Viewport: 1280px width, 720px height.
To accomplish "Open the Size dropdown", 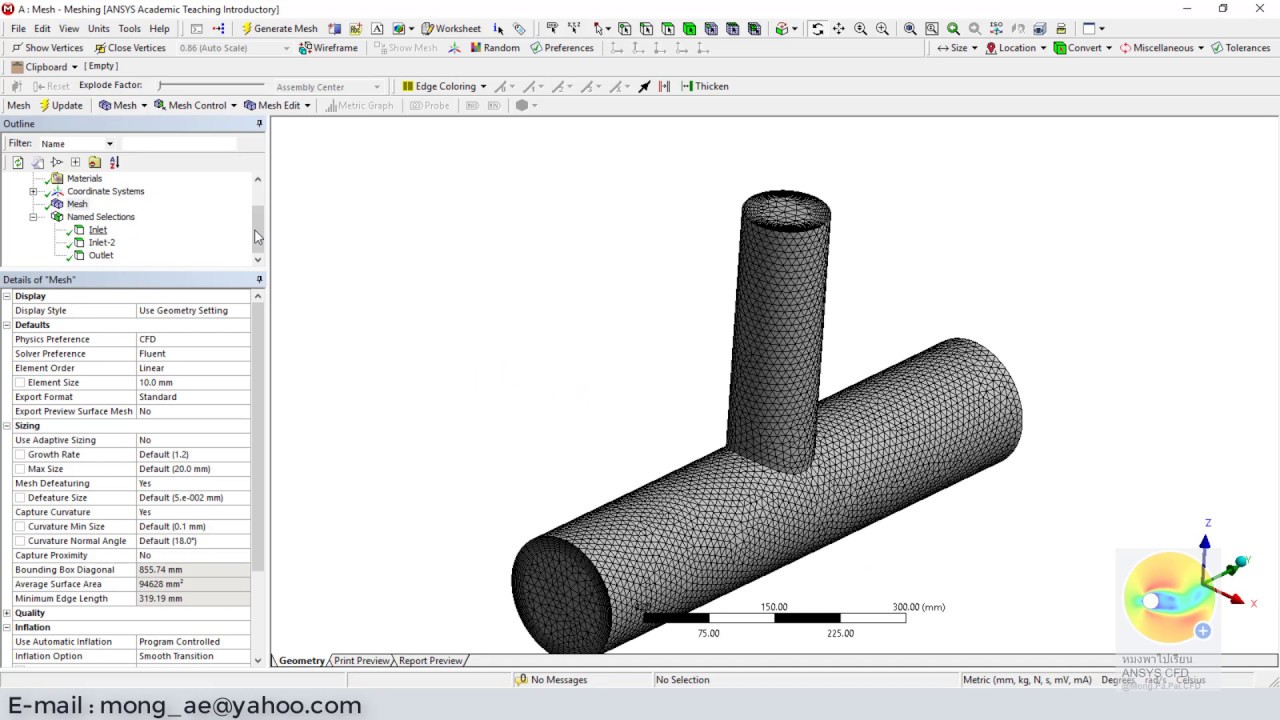I will tap(957, 47).
